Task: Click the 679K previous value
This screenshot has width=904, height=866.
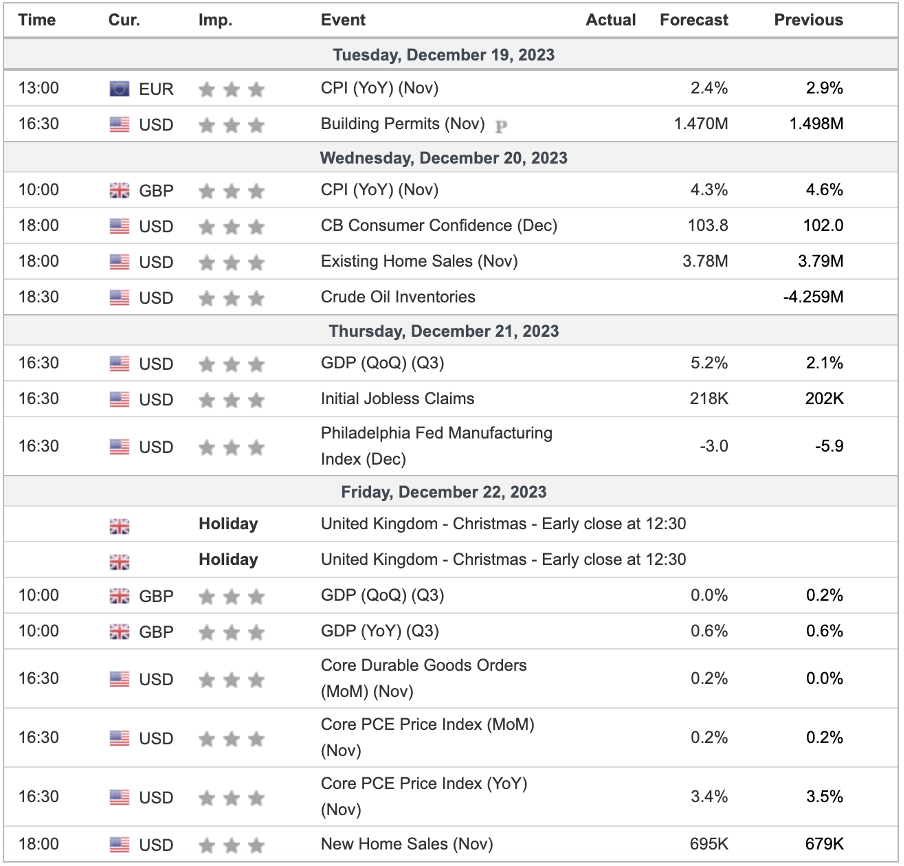Action: click(824, 844)
